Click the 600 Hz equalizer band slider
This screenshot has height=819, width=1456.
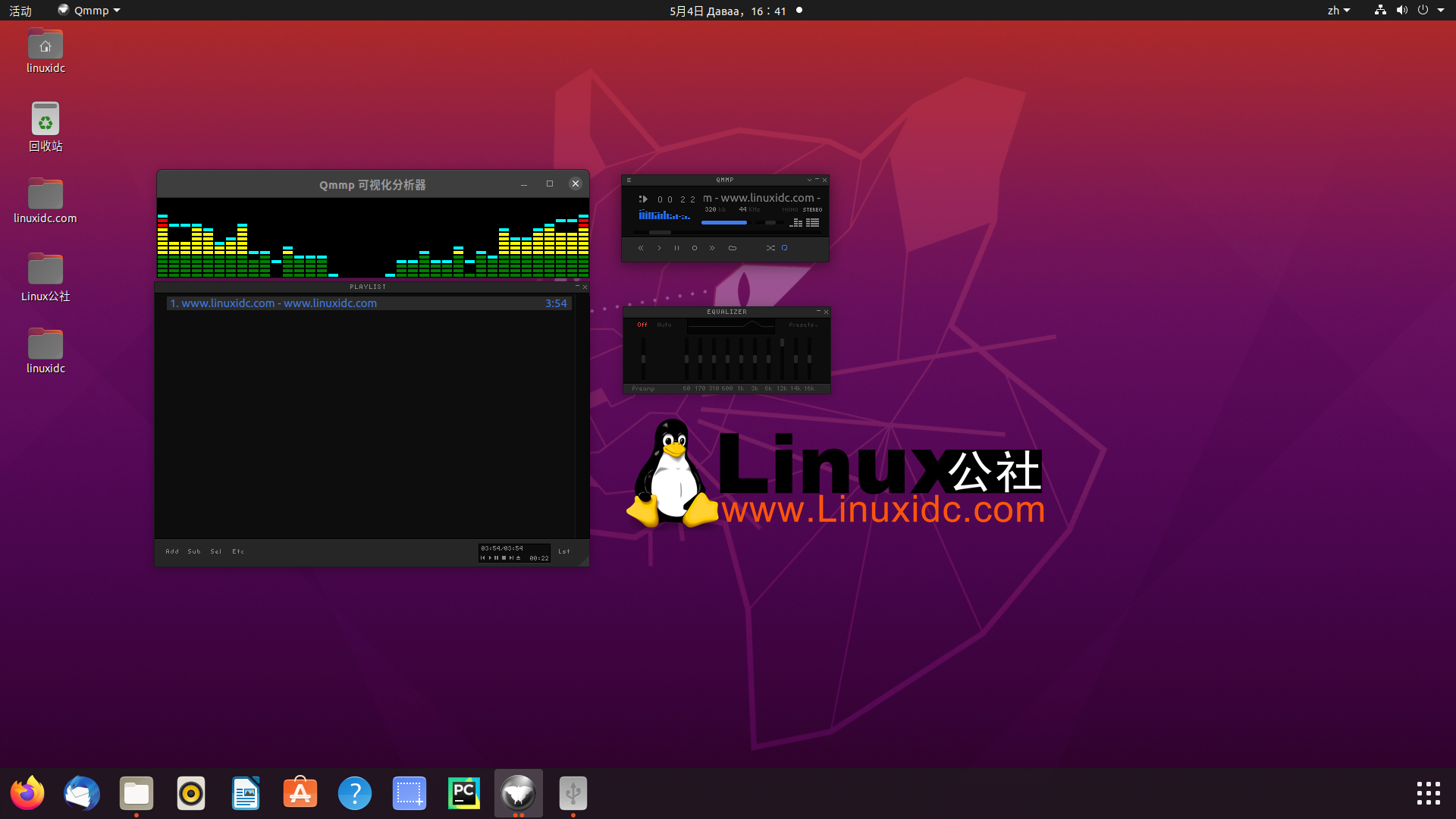click(727, 359)
